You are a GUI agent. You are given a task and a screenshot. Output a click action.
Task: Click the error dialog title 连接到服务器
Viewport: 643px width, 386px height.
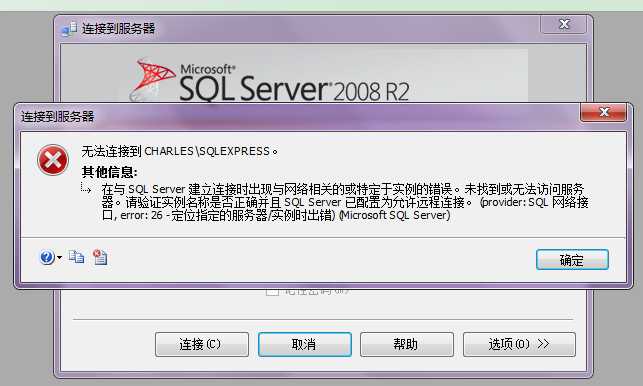point(58,116)
